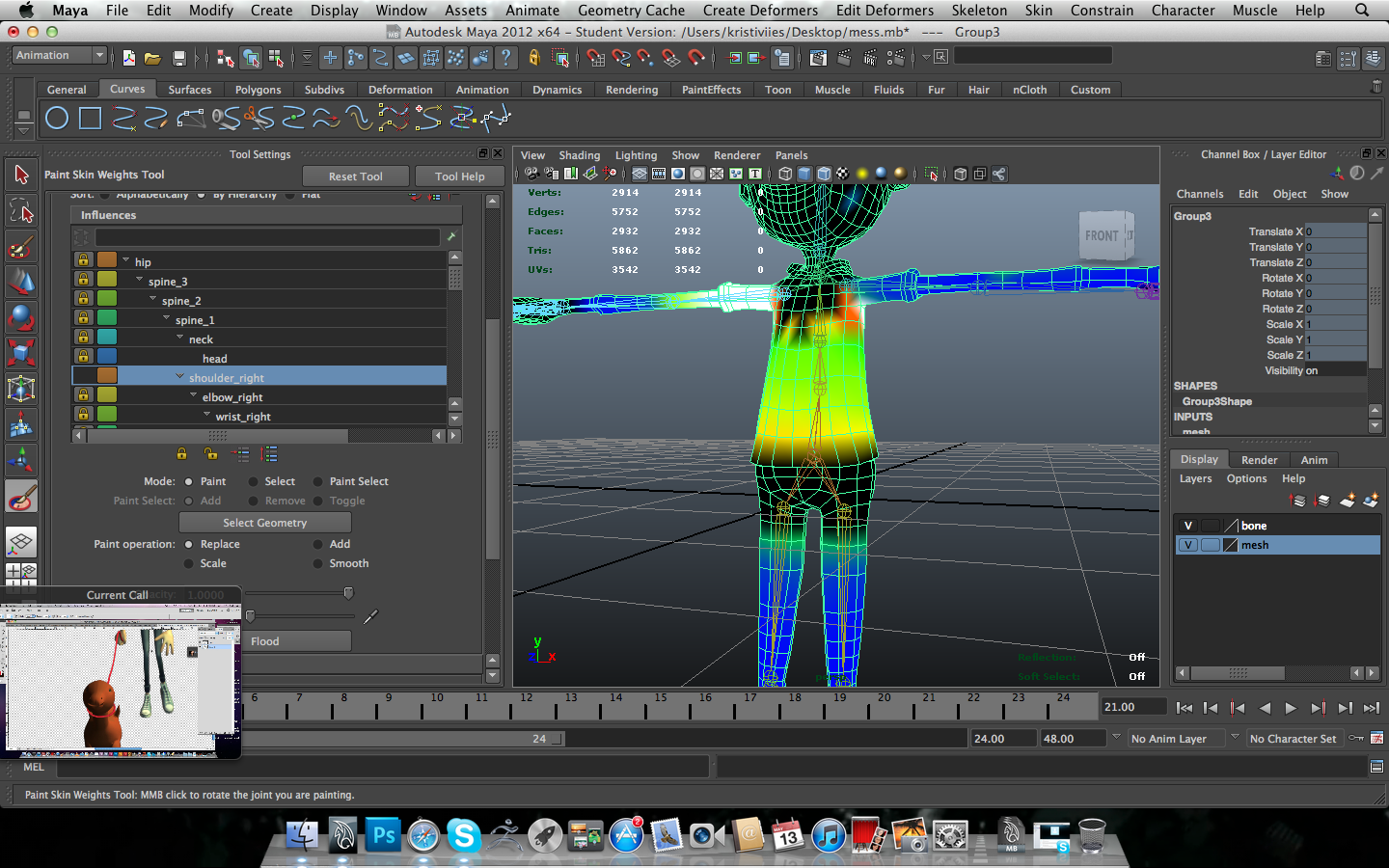Enable wireframe on shaded cube in viewport toolbar
This screenshot has height=868, width=1389.
pyautogui.click(x=824, y=174)
